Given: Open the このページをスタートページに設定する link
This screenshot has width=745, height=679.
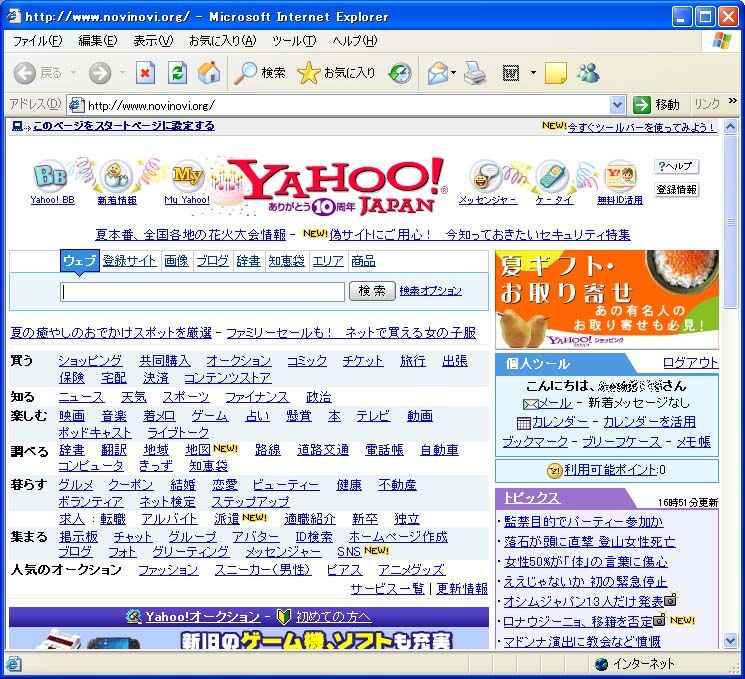Looking at the screenshot, I should pos(124,126).
